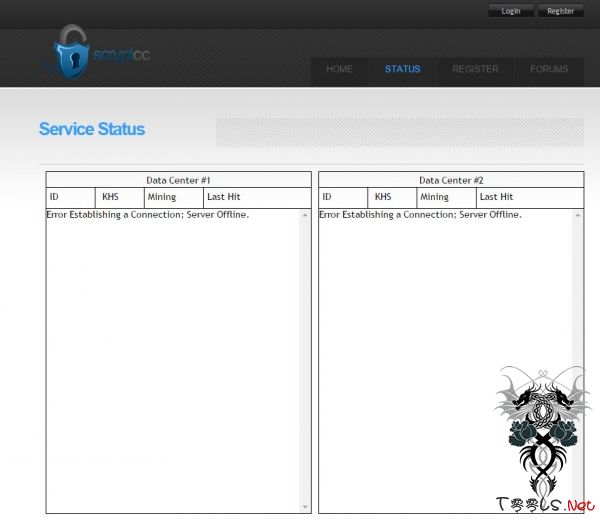Click the Service Status page heading
This screenshot has height=520, width=600.
pyautogui.click(x=92, y=129)
